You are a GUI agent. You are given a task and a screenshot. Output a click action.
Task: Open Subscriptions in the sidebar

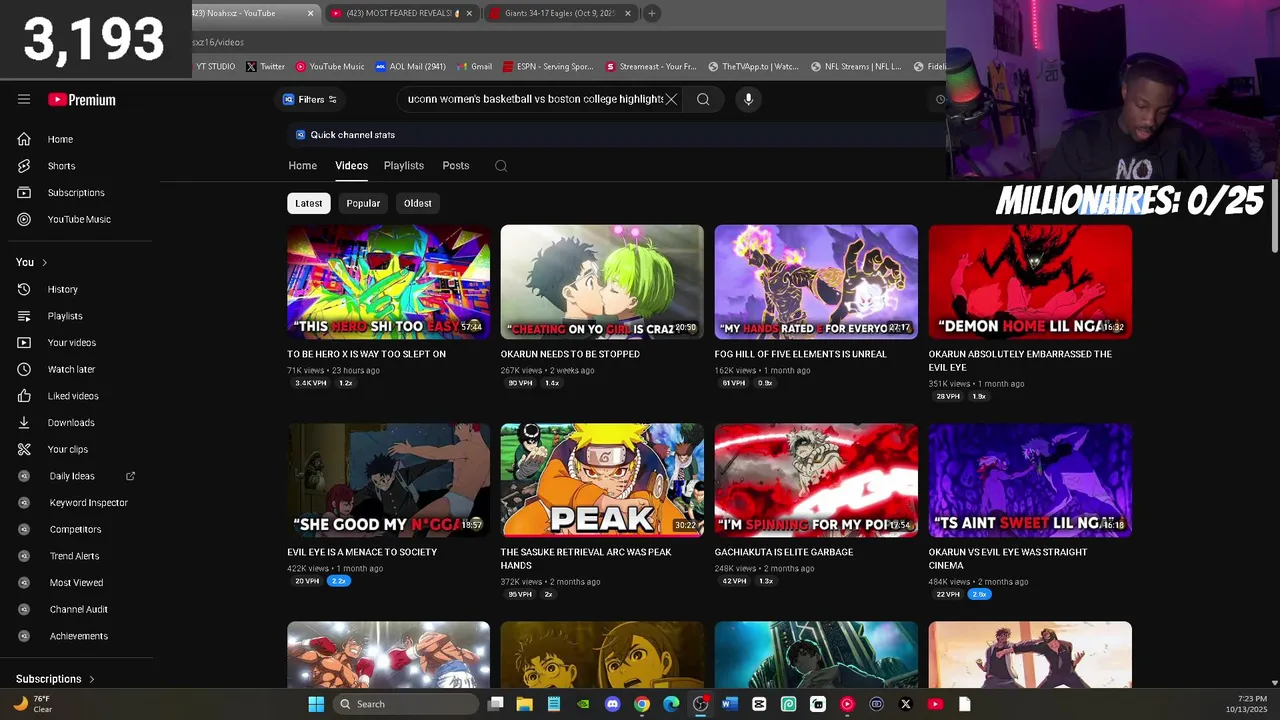tap(76, 192)
